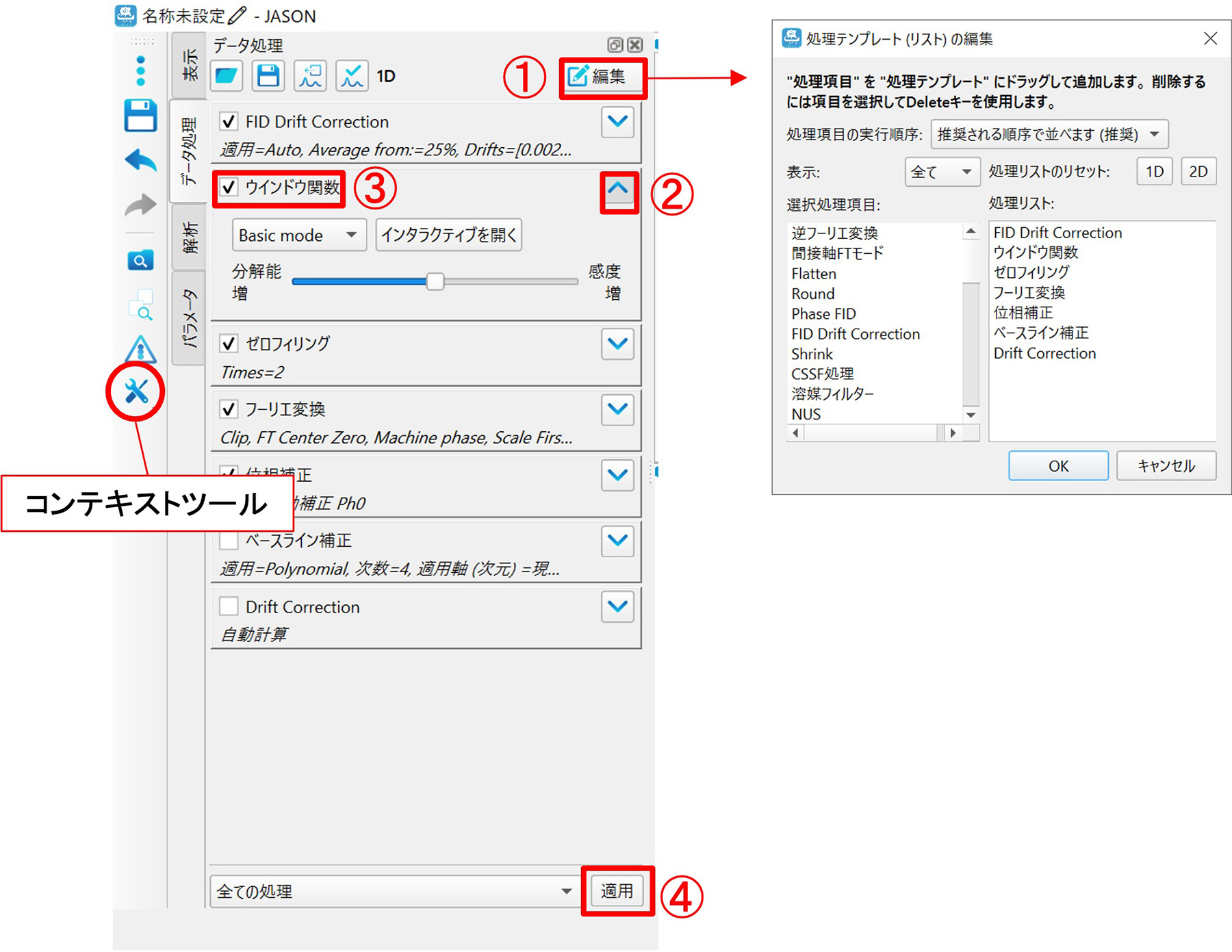Open the 表示 全て dropdown
Screen dimensions: 1232x952
[942, 172]
